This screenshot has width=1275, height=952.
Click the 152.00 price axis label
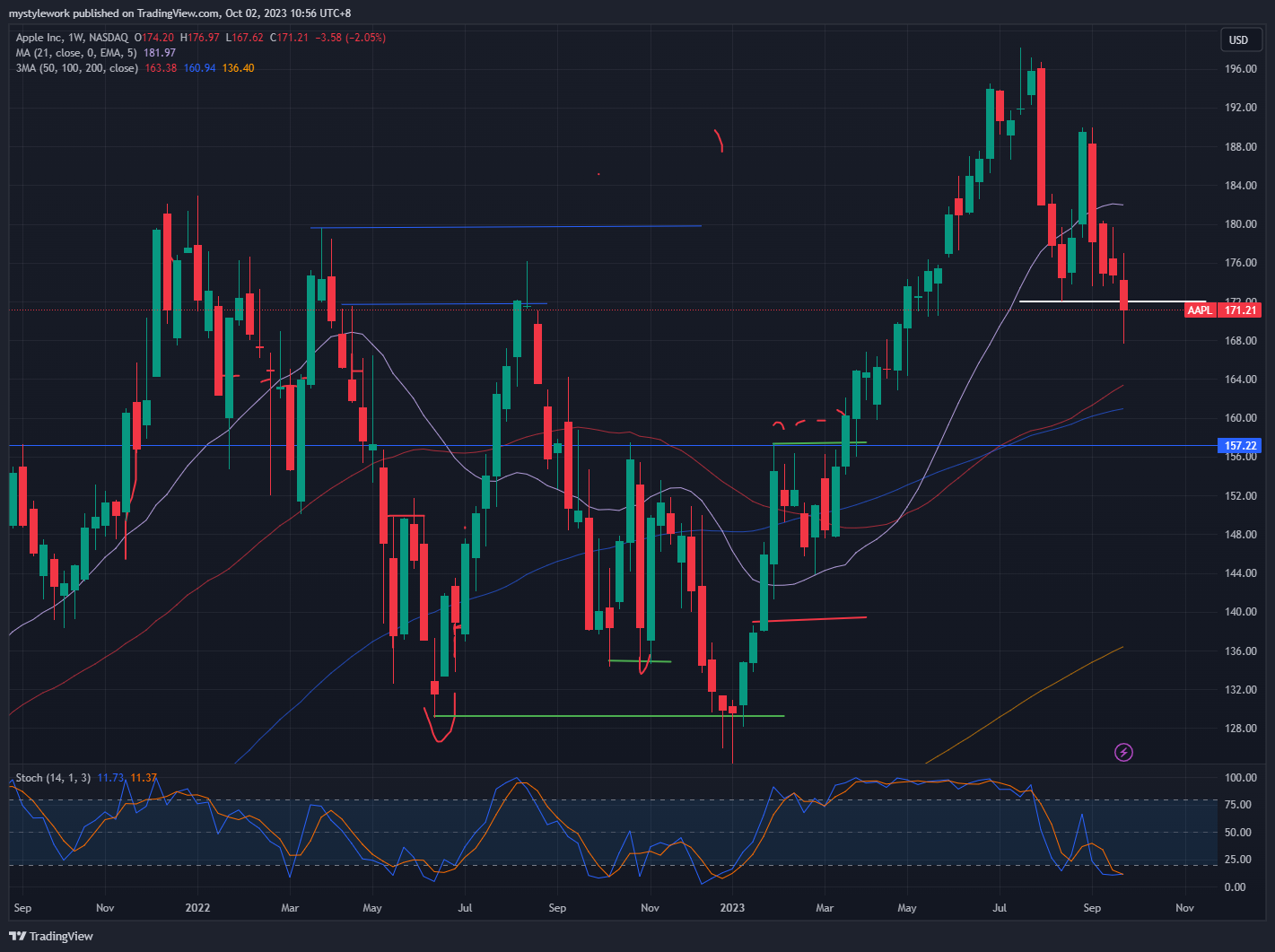click(x=1241, y=496)
